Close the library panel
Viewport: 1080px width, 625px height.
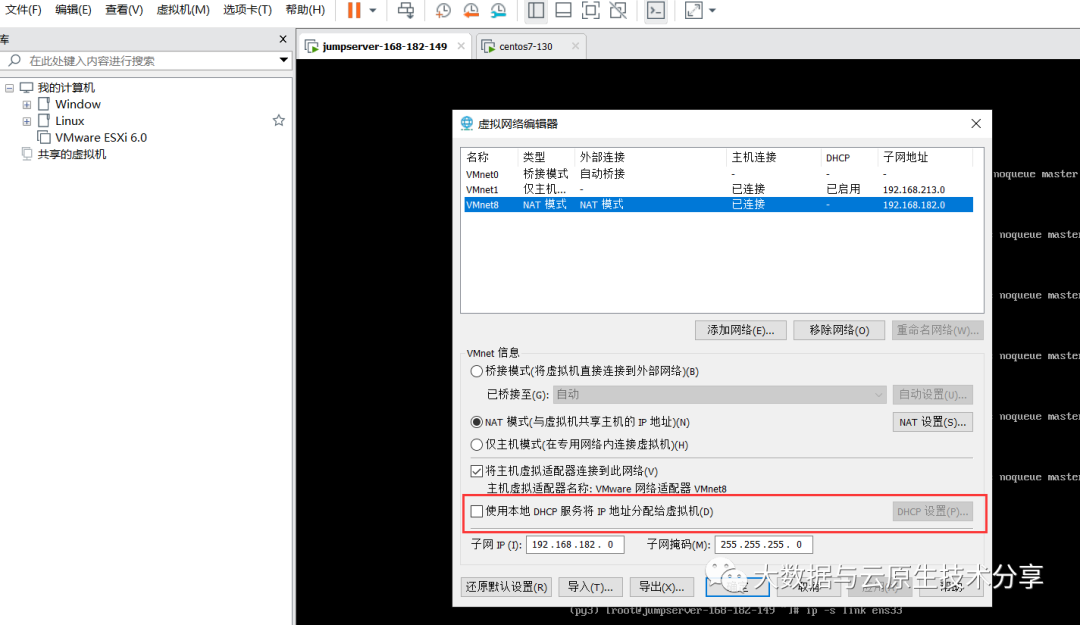click(x=282, y=39)
